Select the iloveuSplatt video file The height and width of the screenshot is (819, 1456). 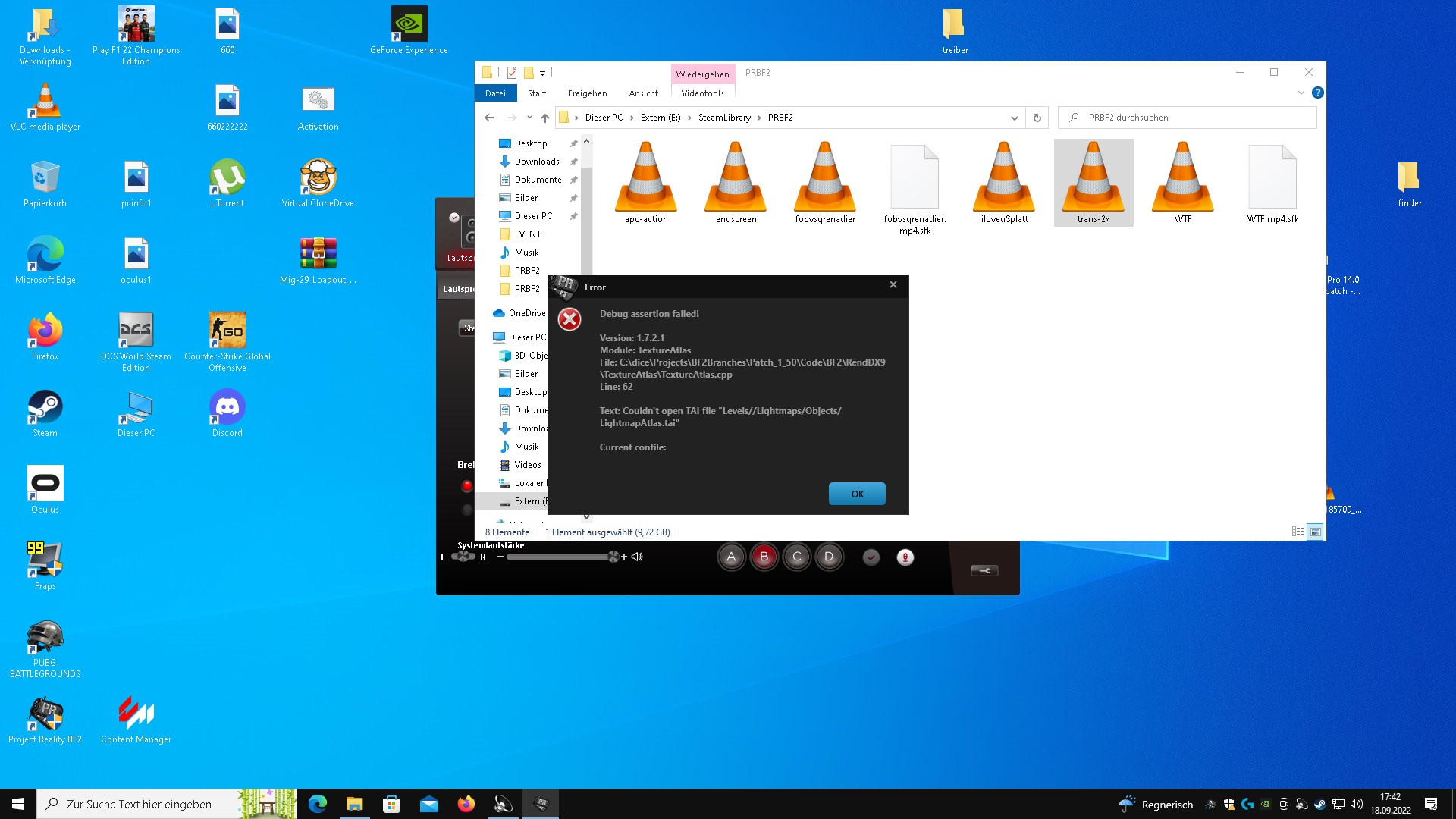1004,182
